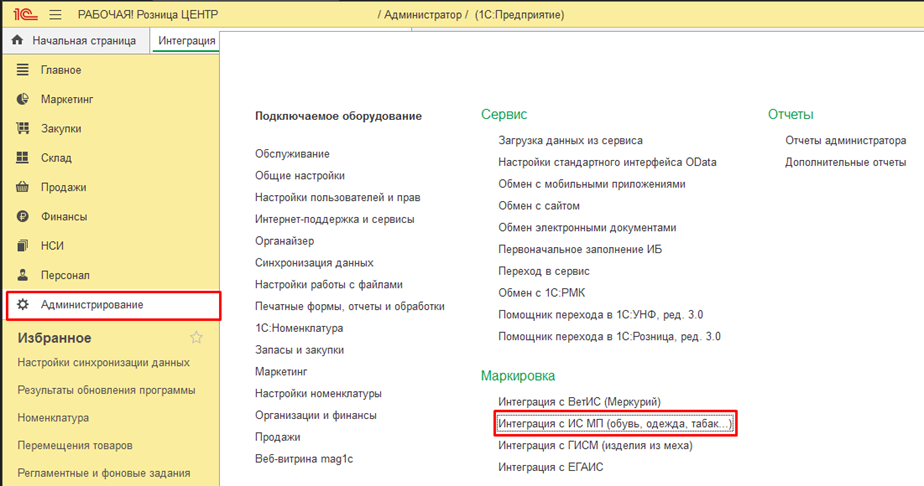Open Помощник перехода в 1С:УНФ, ред. 3.0
The height and width of the screenshot is (486, 924).
pos(600,315)
